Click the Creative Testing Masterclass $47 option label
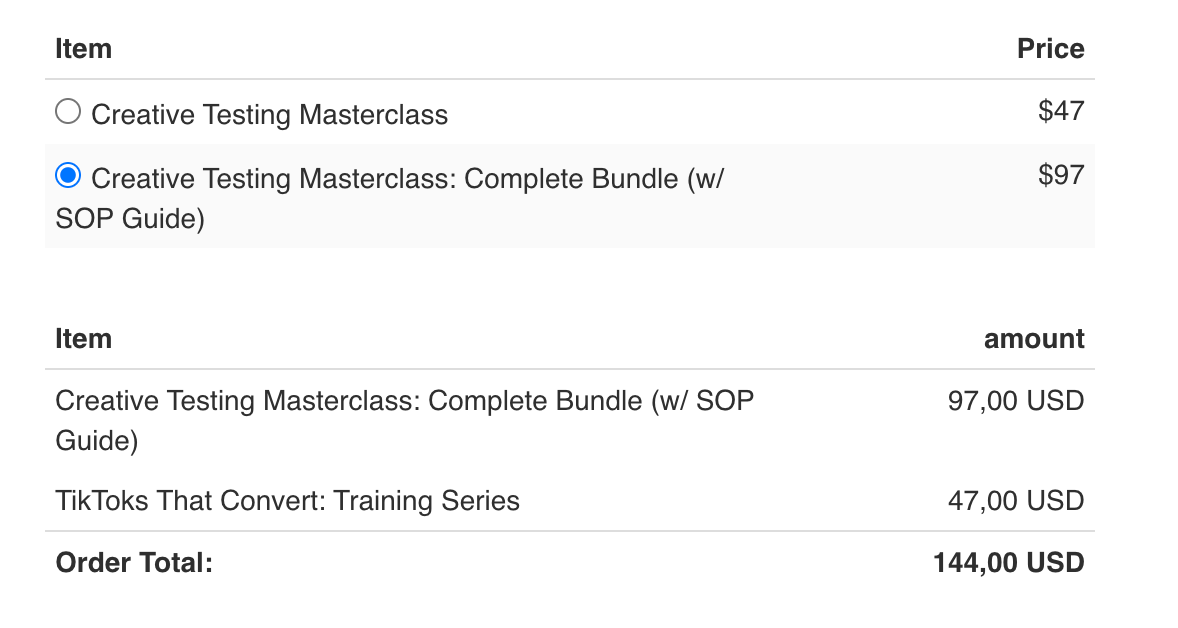The image size is (1178, 628). pos(269,115)
